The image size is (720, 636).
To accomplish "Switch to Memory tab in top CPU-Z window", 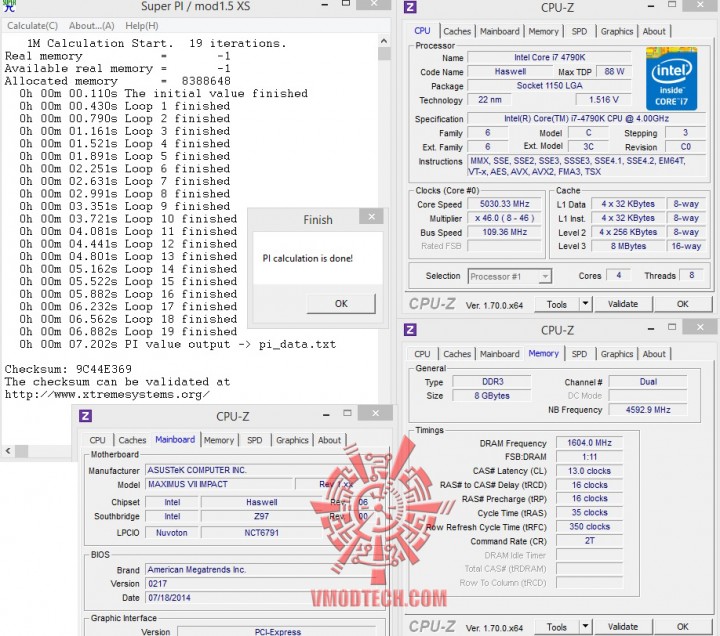I will click(543, 31).
